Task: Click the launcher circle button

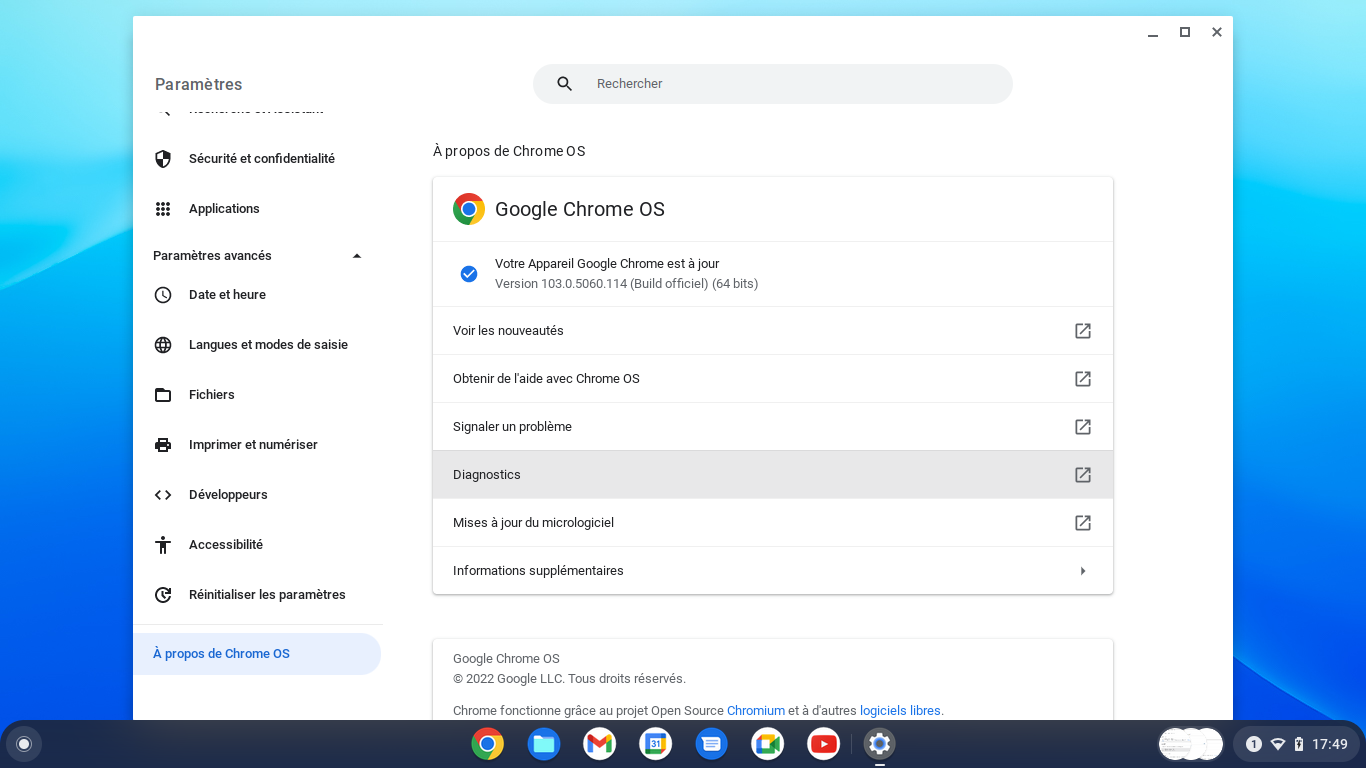Action: 24,744
